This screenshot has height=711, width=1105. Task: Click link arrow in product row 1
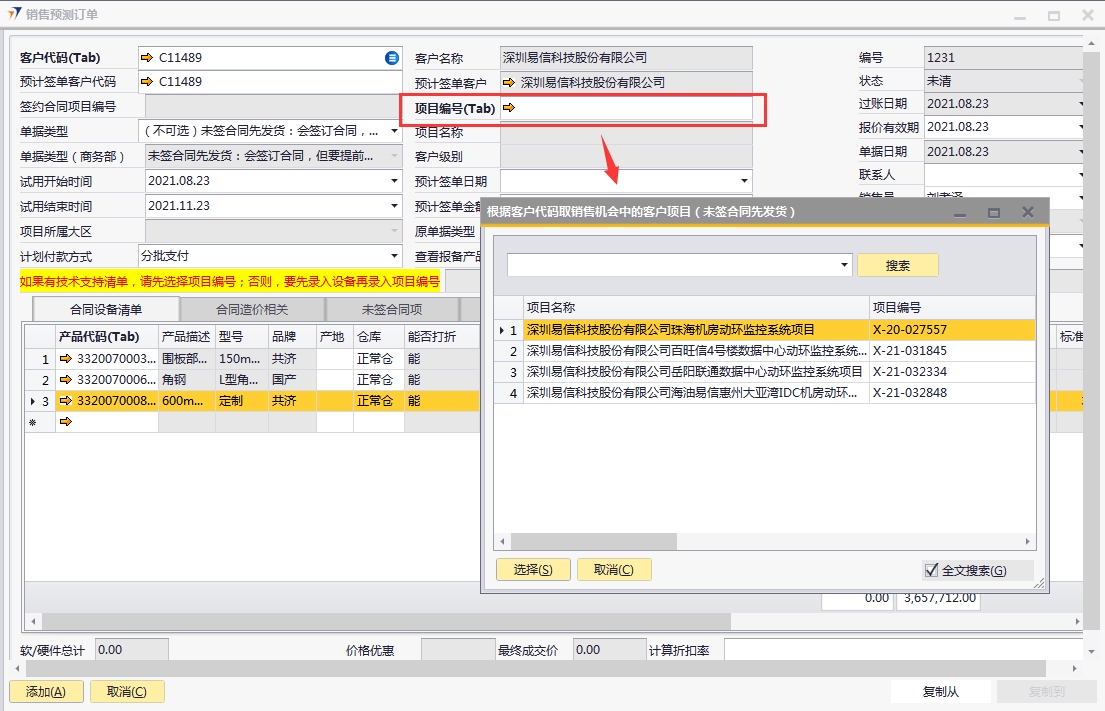click(x=66, y=359)
